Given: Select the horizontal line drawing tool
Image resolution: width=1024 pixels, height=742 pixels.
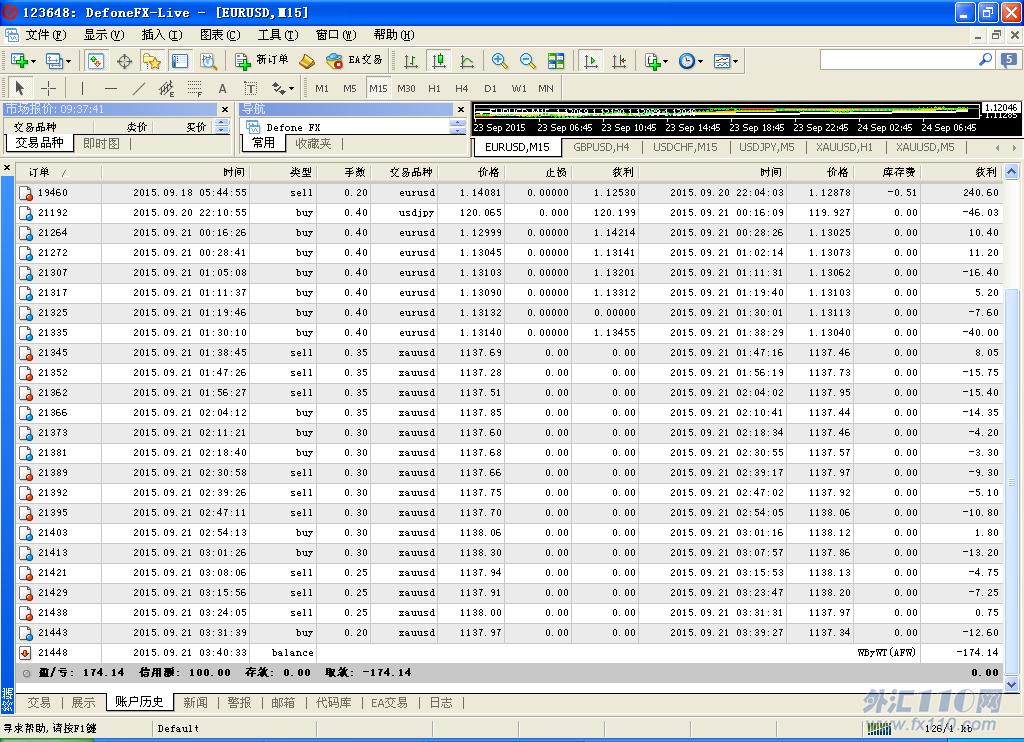Looking at the screenshot, I should [x=111, y=88].
